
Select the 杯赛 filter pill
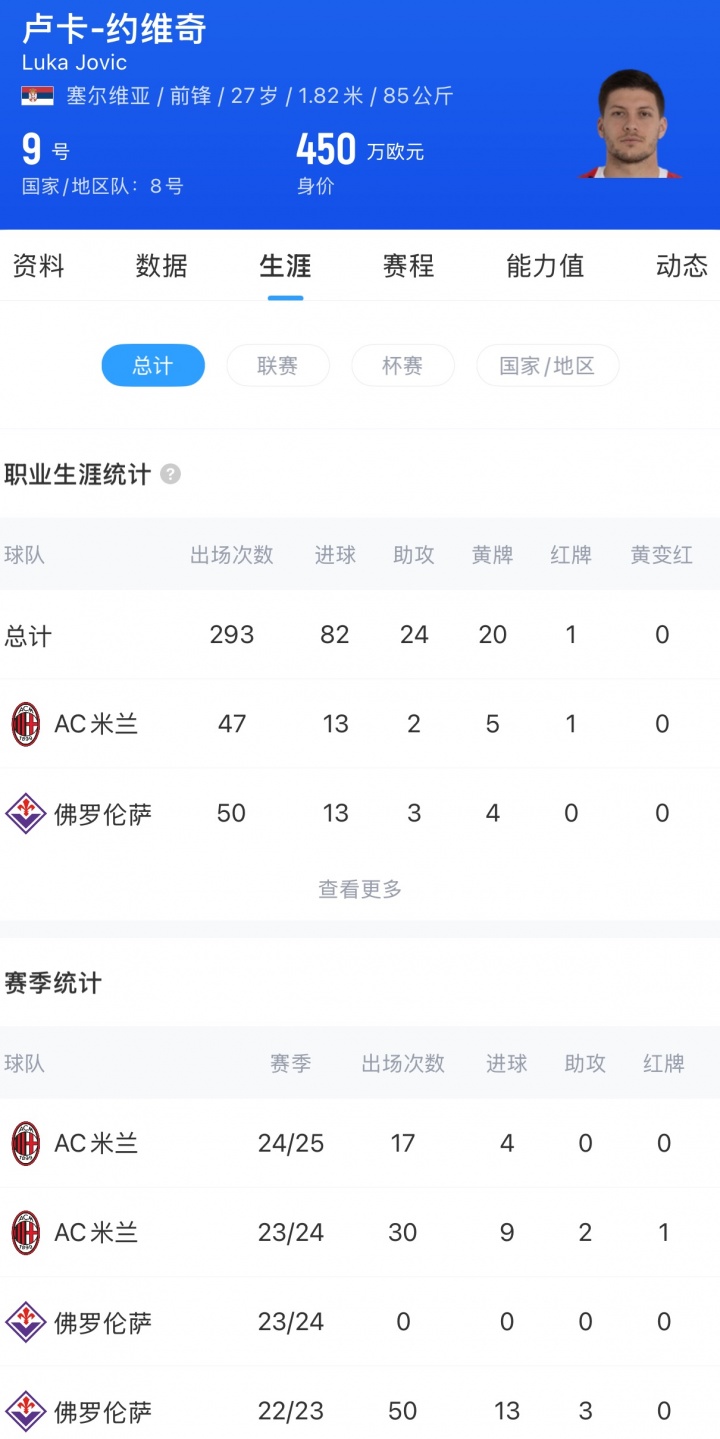click(402, 366)
